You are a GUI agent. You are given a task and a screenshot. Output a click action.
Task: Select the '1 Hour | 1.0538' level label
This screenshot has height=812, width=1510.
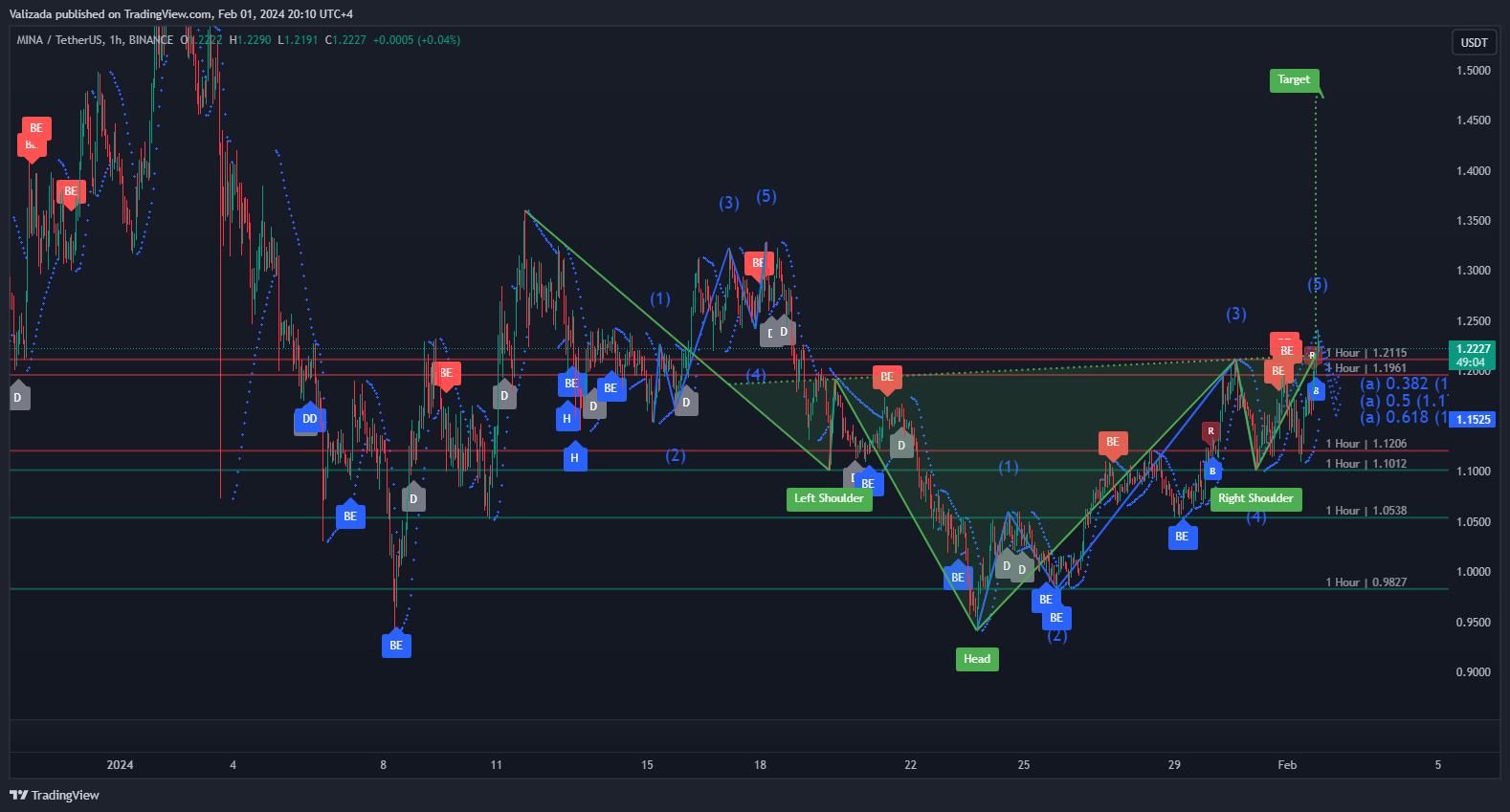(1366, 511)
